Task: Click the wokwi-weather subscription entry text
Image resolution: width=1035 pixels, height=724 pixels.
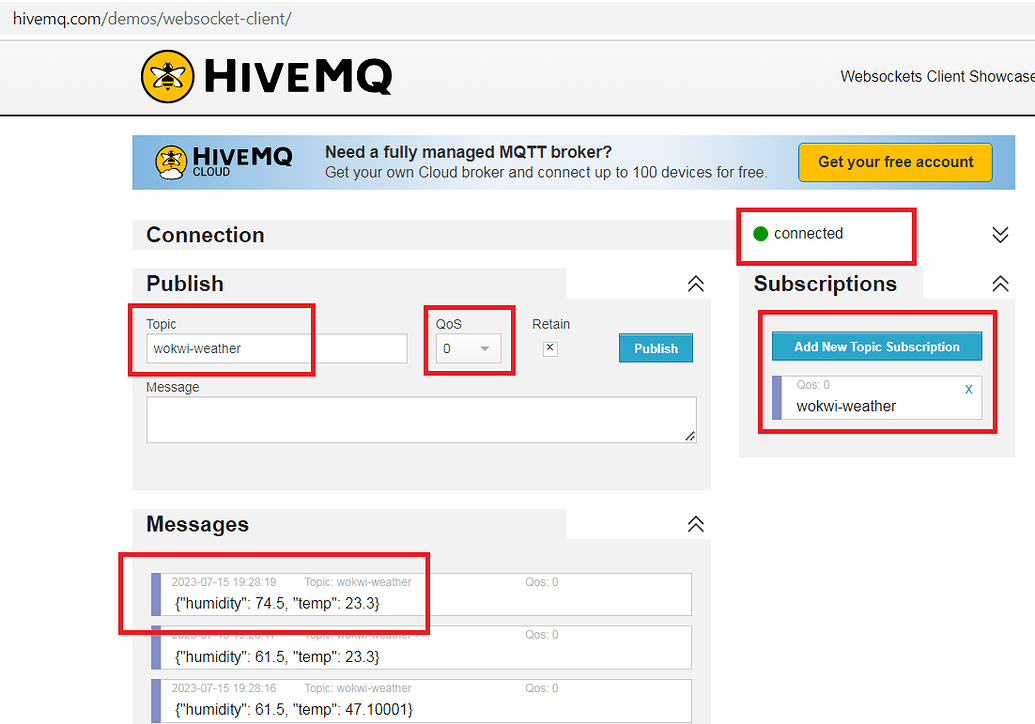Action: (x=846, y=407)
